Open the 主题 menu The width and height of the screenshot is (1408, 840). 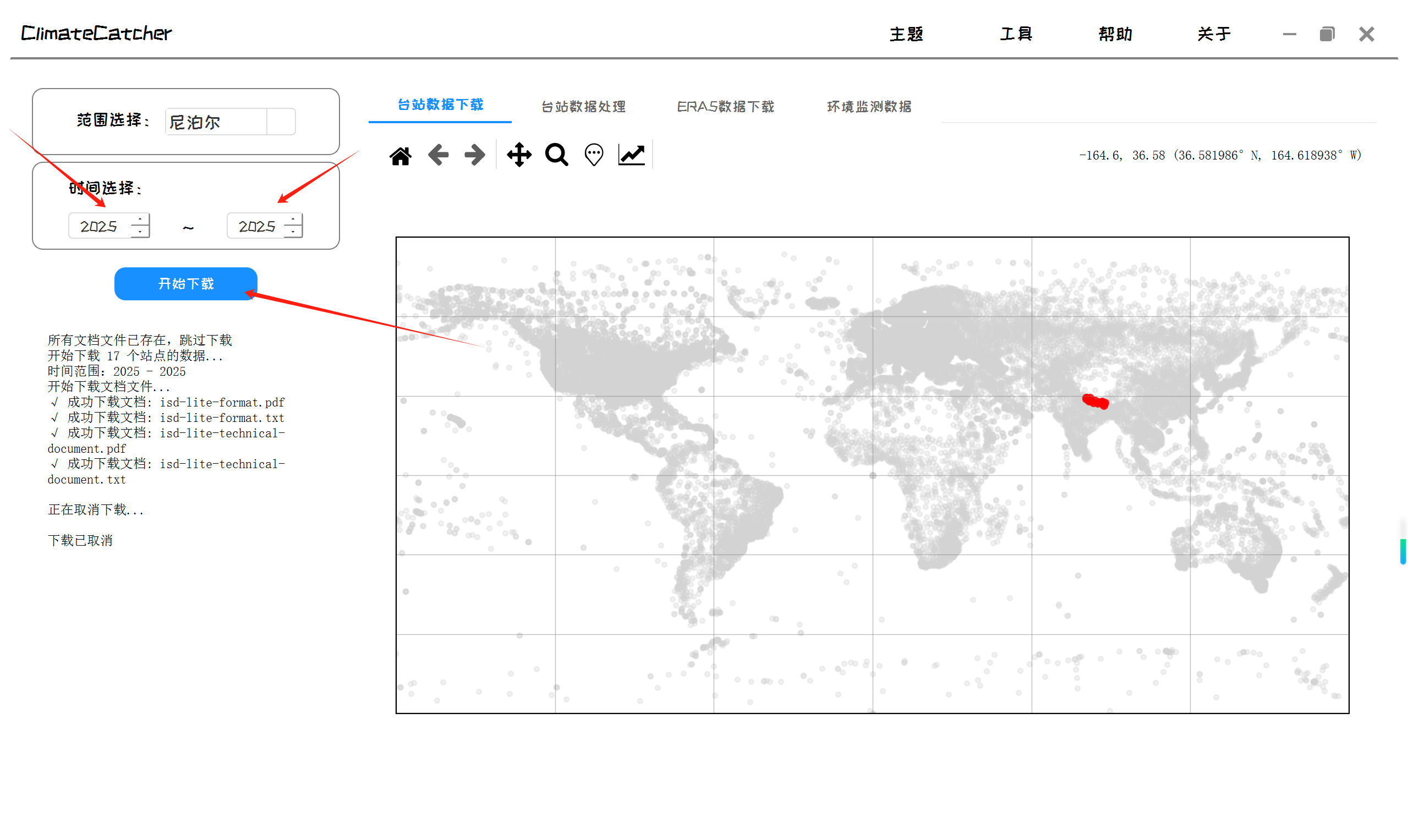click(906, 34)
